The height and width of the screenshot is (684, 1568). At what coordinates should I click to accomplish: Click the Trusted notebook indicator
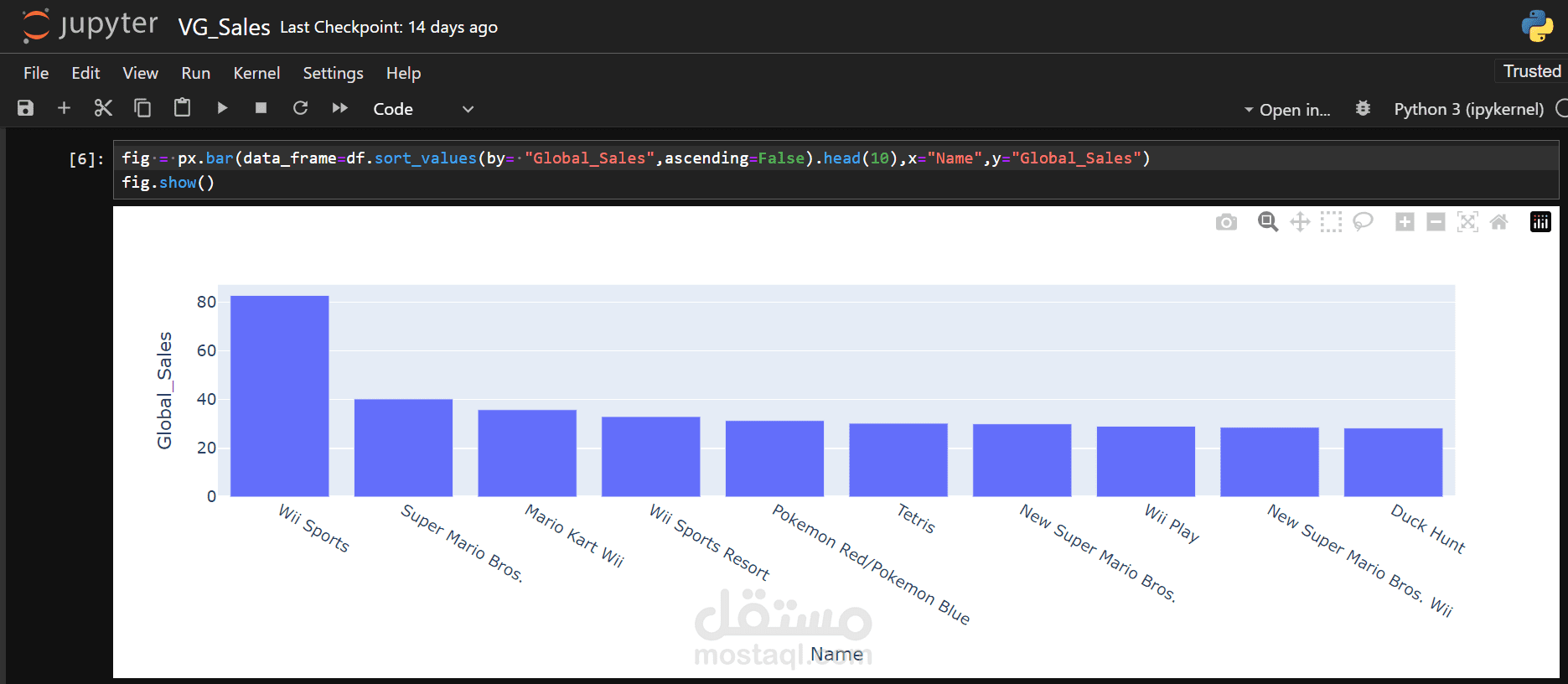point(1531,71)
